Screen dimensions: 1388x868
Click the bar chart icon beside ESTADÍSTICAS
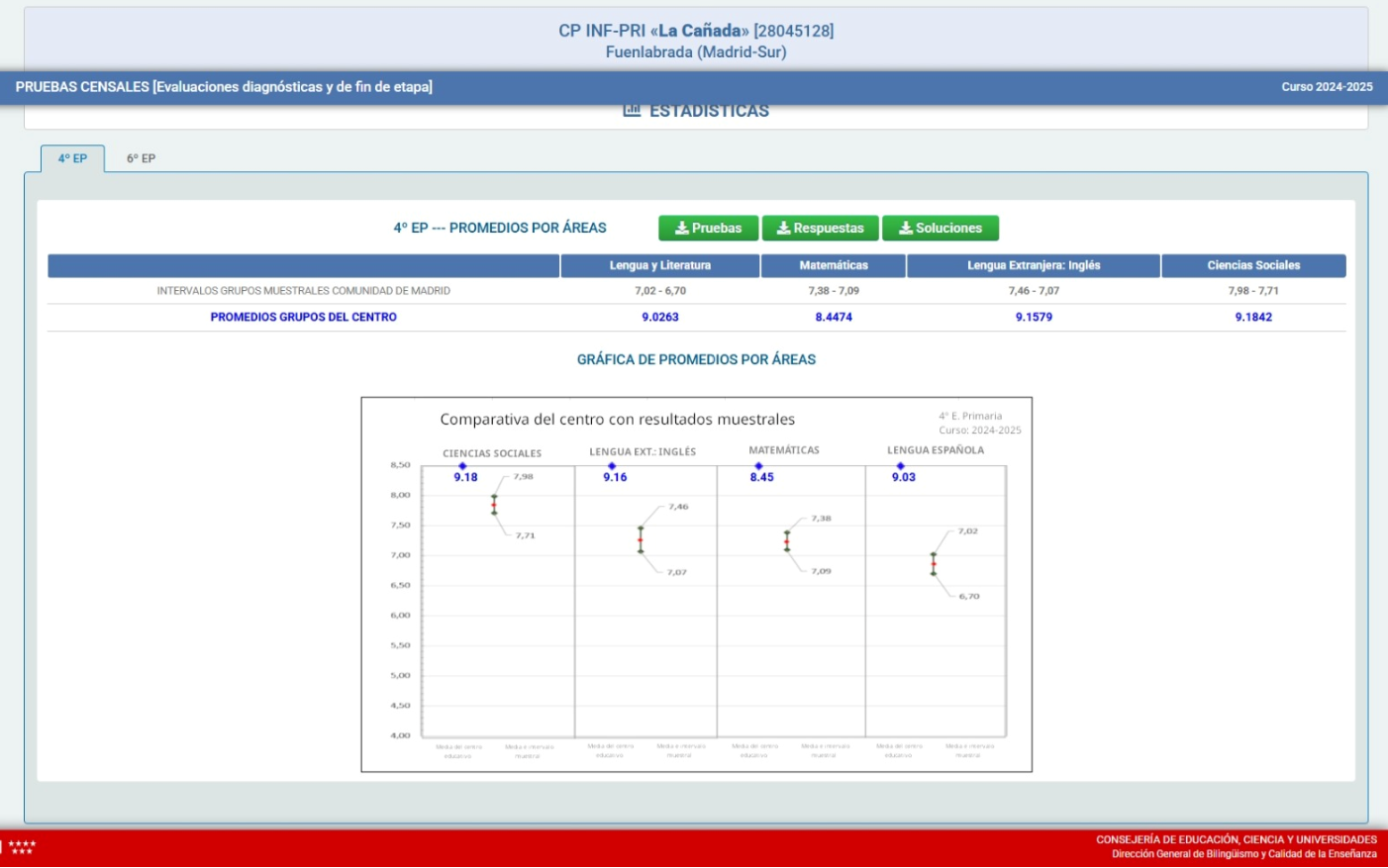click(x=632, y=111)
